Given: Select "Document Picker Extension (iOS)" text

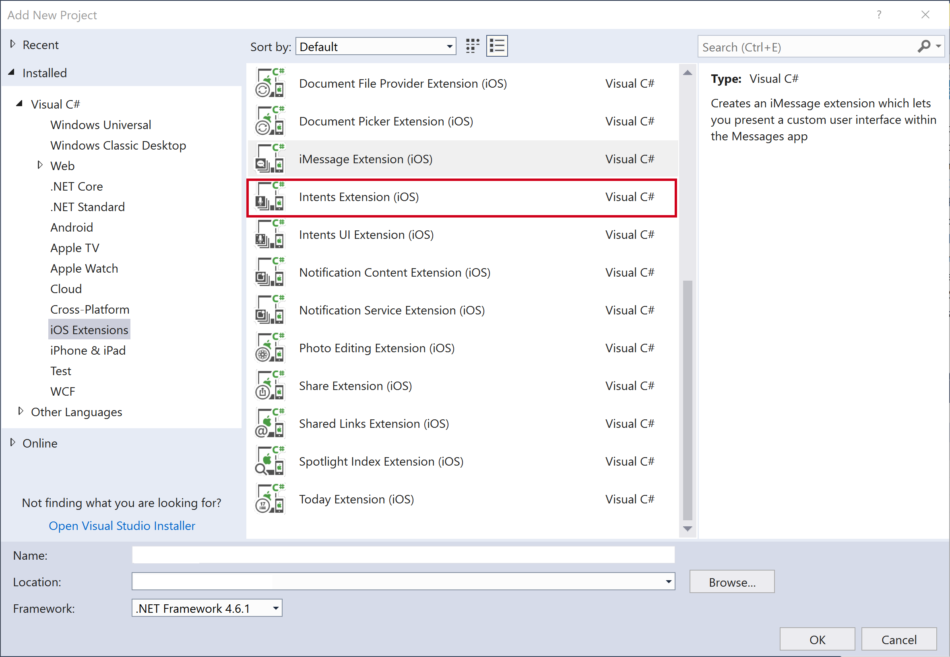Looking at the screenshot, I should point(386,121).
